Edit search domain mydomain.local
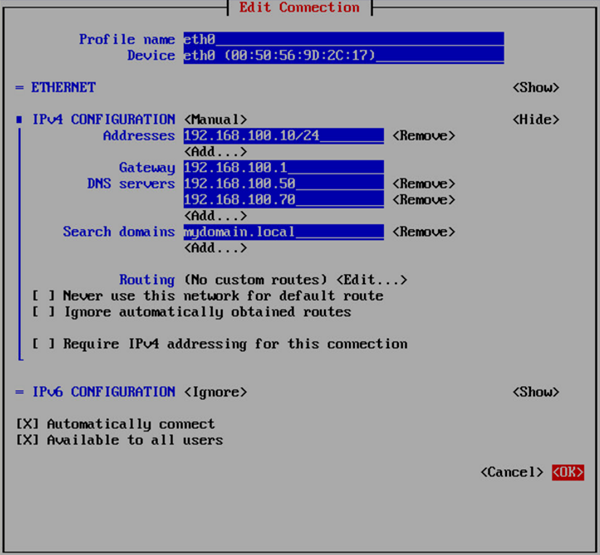600x555 pixels. tap(284, 232)
